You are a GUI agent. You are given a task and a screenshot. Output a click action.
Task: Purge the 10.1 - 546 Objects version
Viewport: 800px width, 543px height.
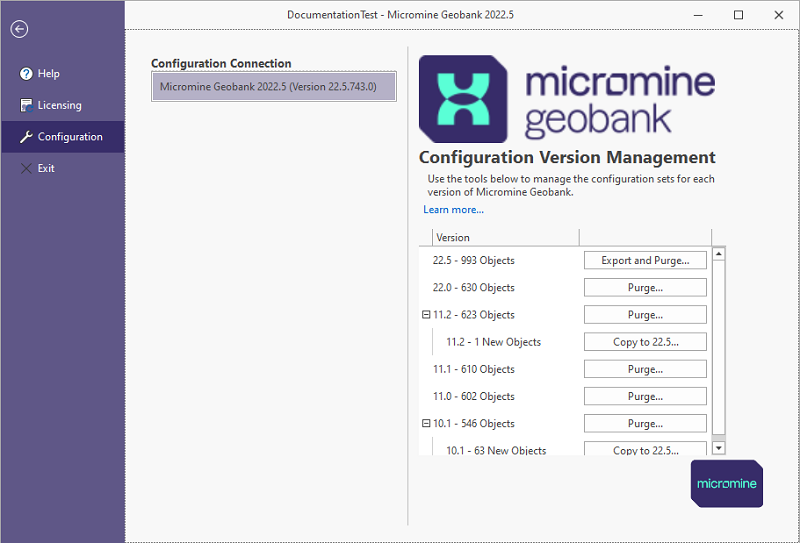[x=645, y=424]
